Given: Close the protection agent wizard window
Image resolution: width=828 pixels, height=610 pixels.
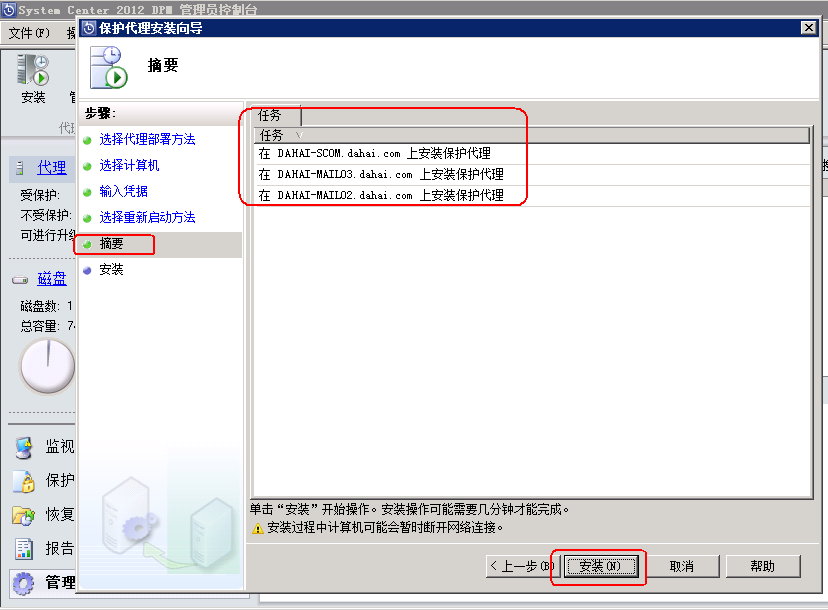Looking at the screenshot, I should coord(808,28).
